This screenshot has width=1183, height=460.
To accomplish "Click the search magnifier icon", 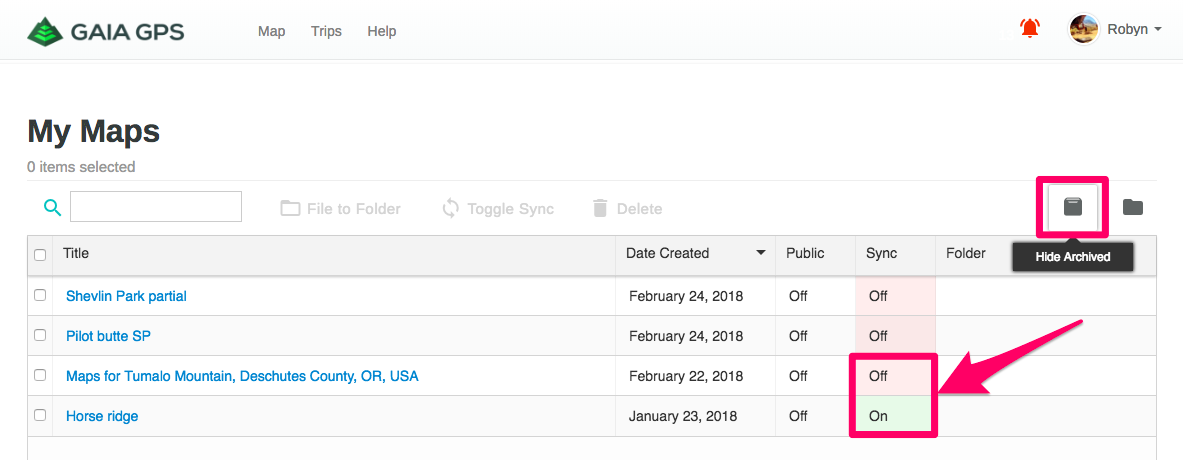I will point(52,208).
